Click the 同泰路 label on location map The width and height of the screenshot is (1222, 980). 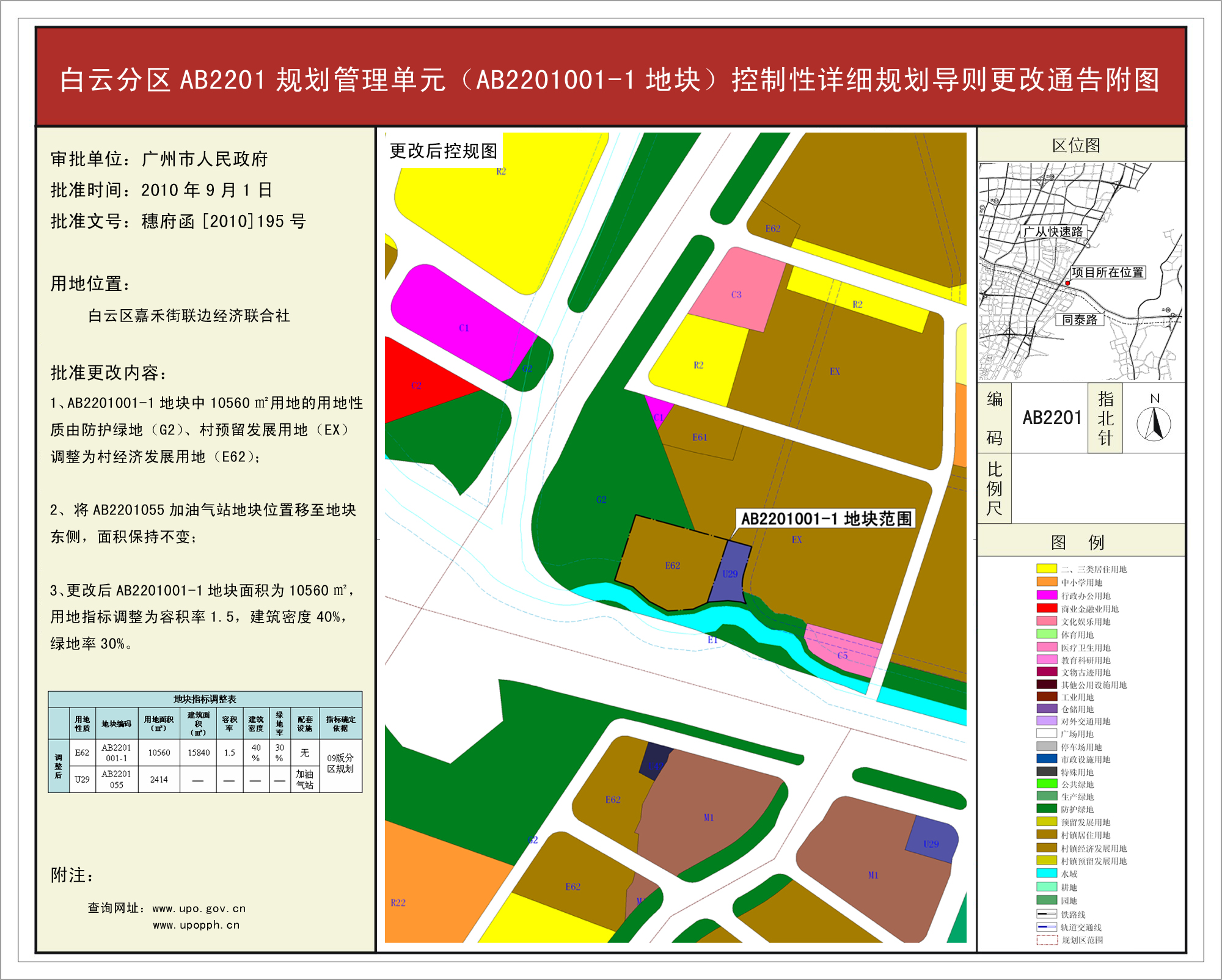[1080, 320]
